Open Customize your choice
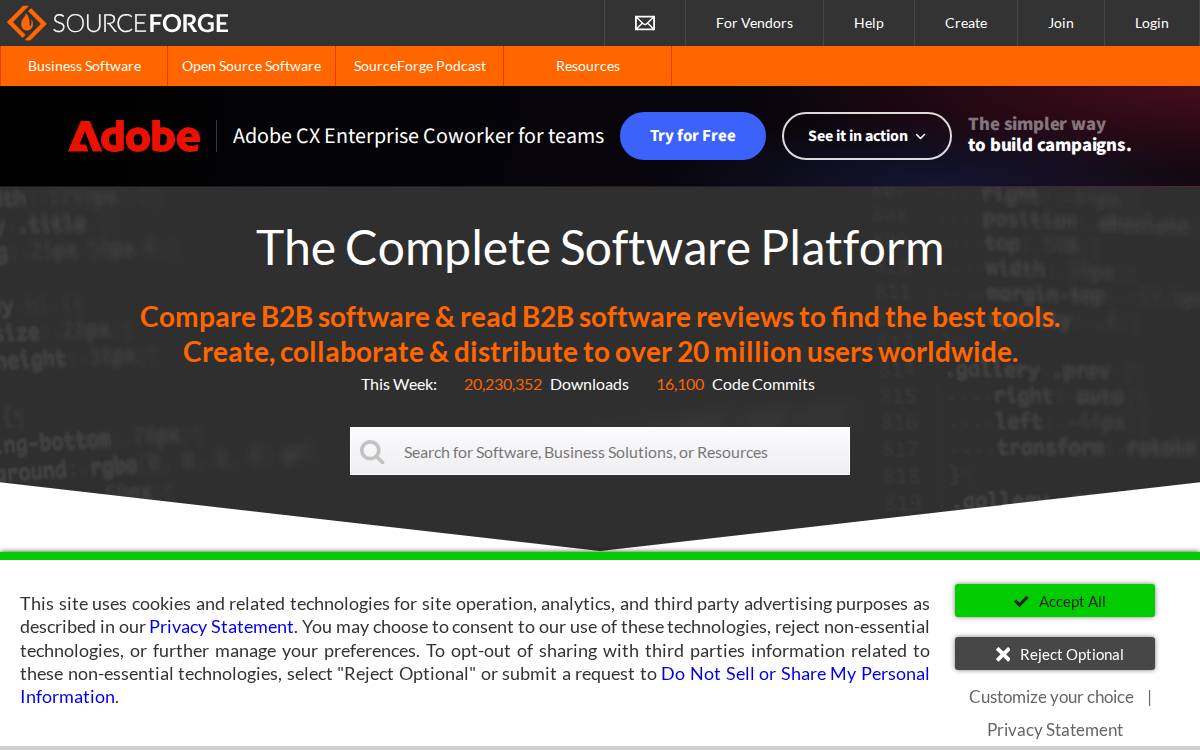Viewport: 1200px width, 750px height. 1051,697
